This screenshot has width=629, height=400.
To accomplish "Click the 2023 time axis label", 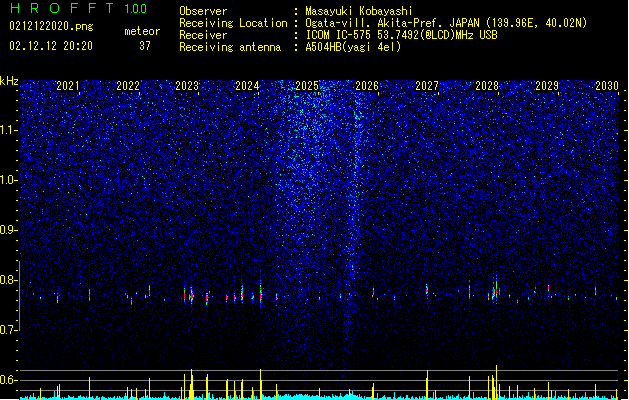I will [187, 85].
